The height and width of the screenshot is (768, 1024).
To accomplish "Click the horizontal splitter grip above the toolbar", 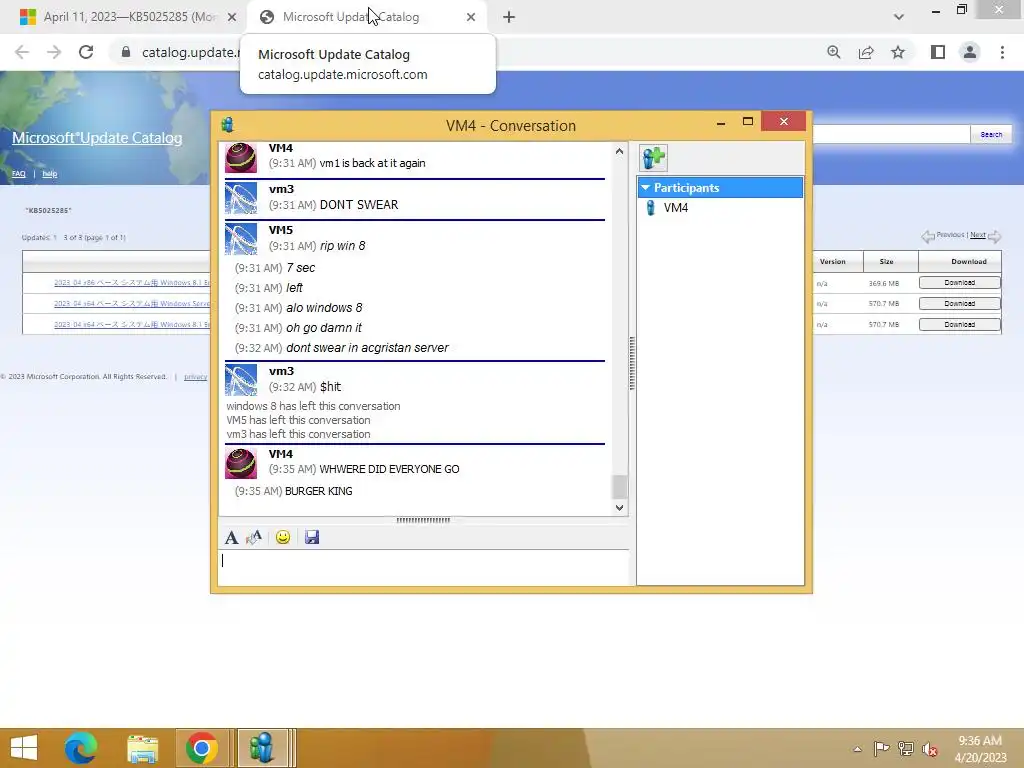I will (423, 520).
